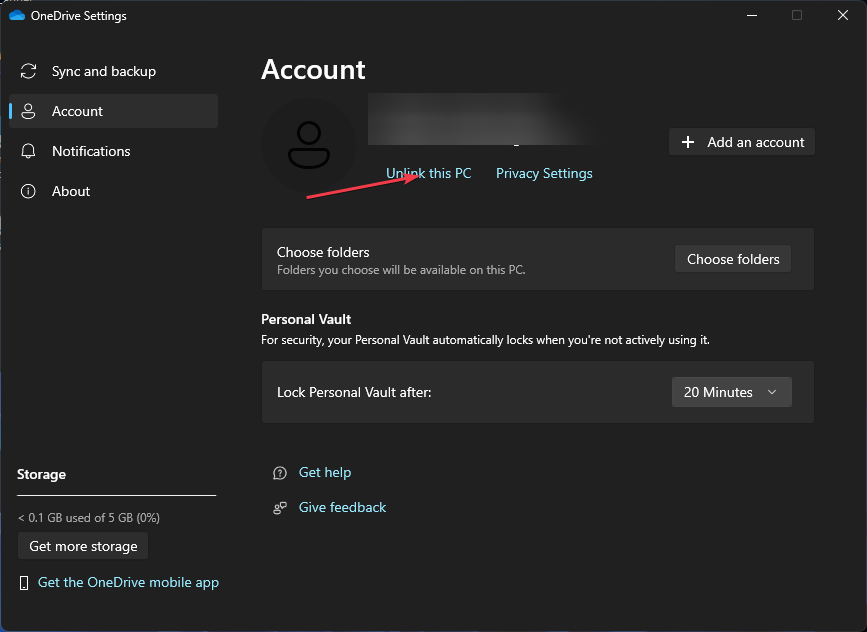Click the mobile phone icon near Storage
867x632 pixels.
(25, 583)
